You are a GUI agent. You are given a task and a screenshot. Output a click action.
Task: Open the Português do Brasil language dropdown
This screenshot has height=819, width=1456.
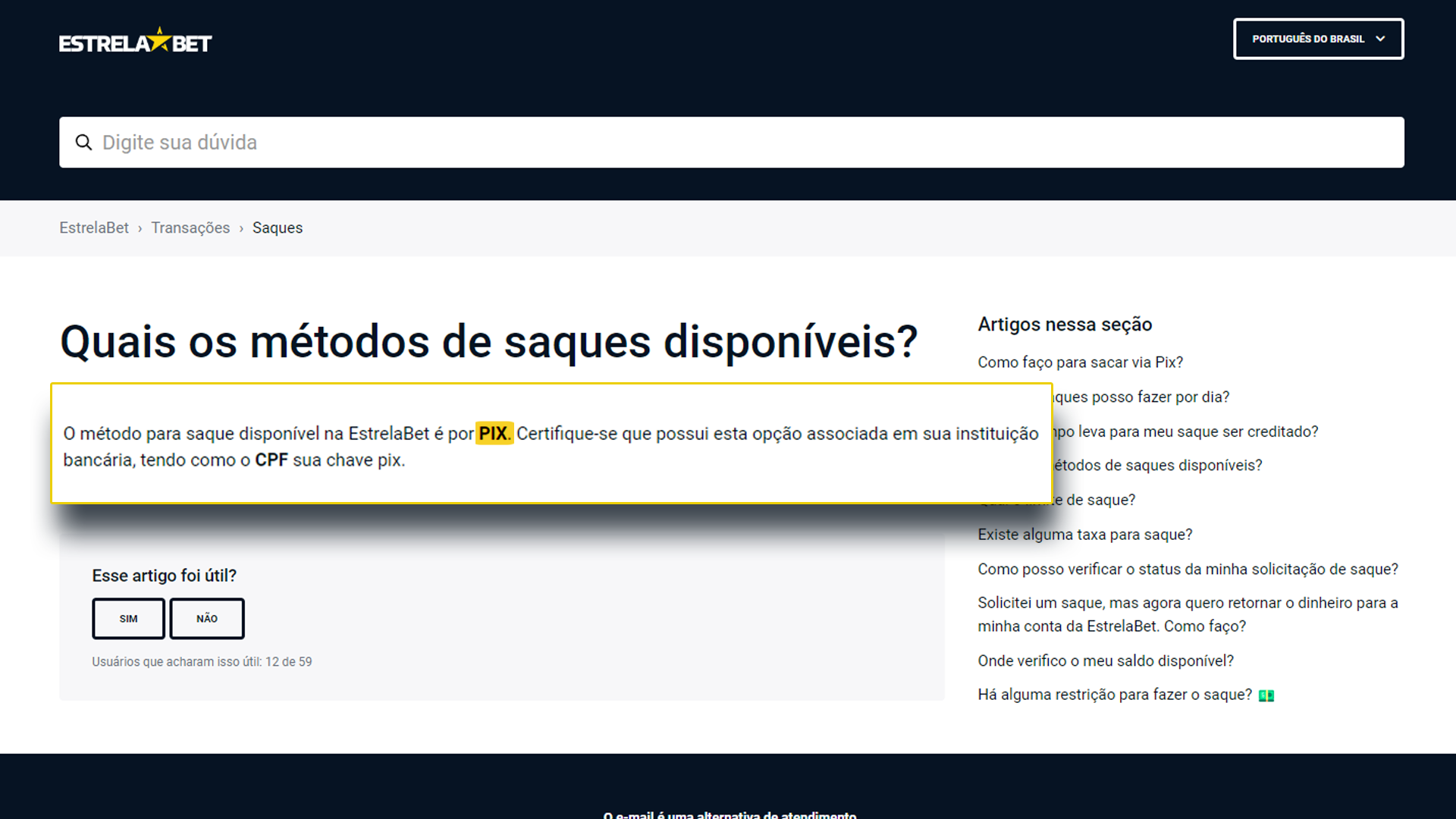pos(1318,39)
